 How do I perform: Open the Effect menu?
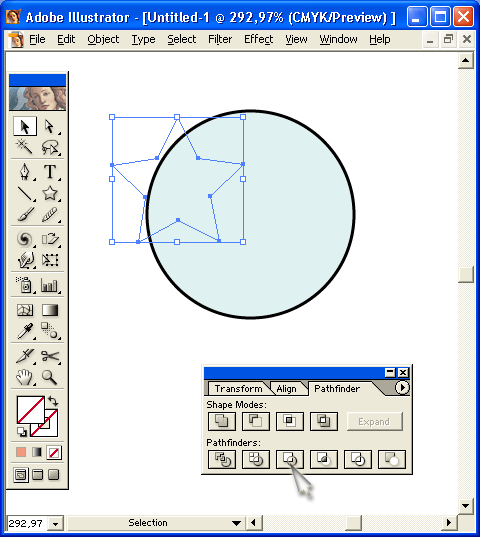pos(258,39)
